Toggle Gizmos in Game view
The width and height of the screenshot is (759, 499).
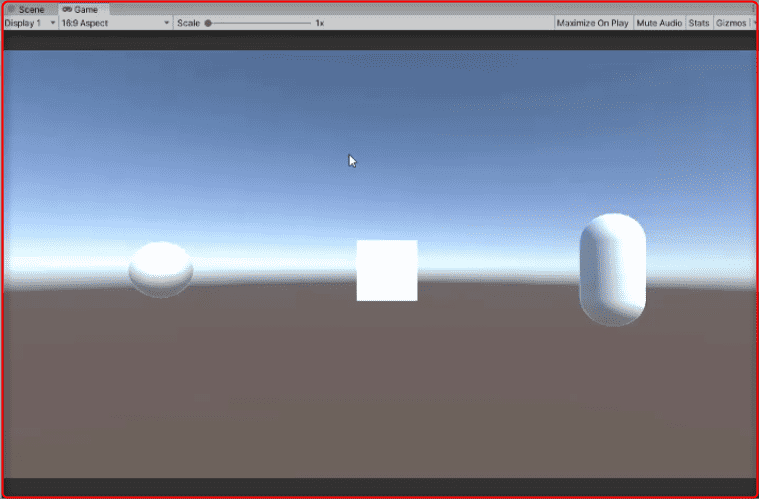[x=731, y=23]
